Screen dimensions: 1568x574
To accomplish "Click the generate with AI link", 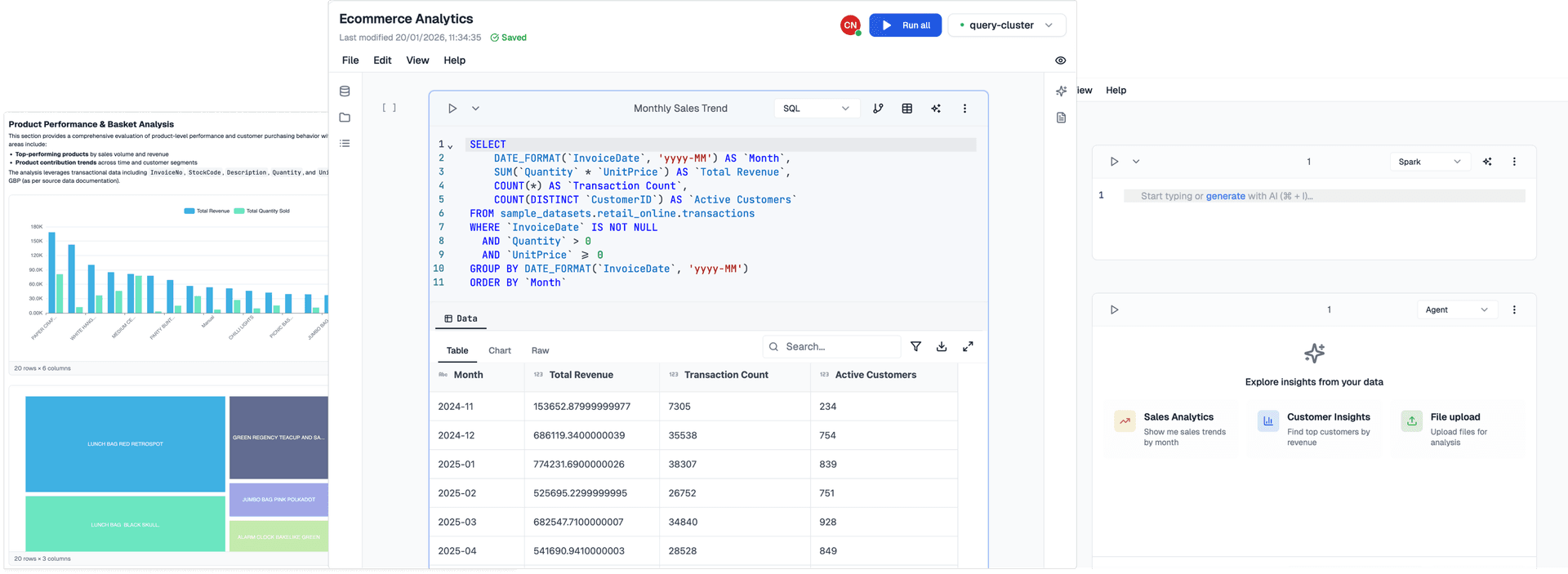I will pos(1225,196).
